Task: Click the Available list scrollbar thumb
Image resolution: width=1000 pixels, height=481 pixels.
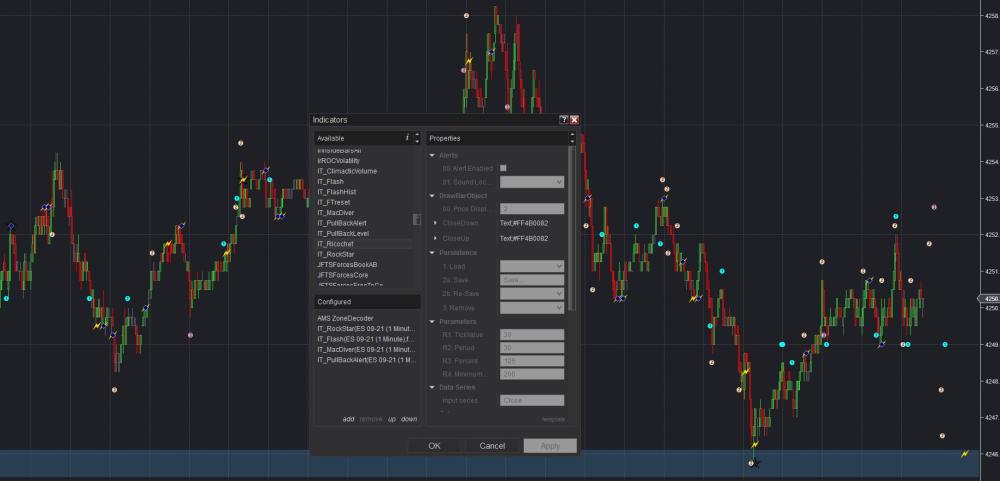Action: 417,219
